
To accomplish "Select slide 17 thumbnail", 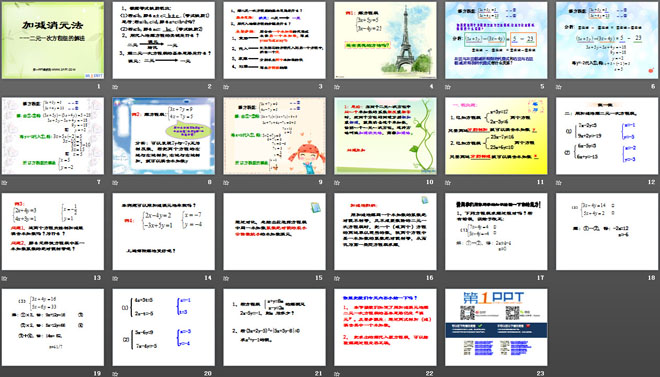I will [496, 231].
